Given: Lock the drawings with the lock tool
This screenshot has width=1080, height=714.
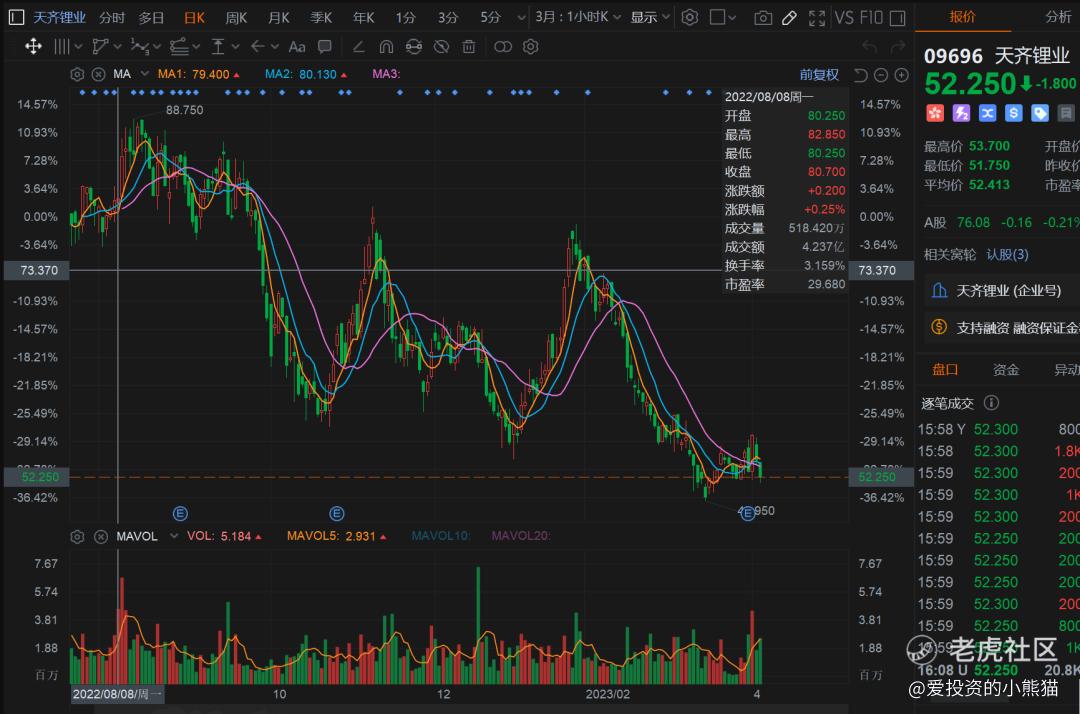Looking at the screenshot, I should tap(414, 47).
